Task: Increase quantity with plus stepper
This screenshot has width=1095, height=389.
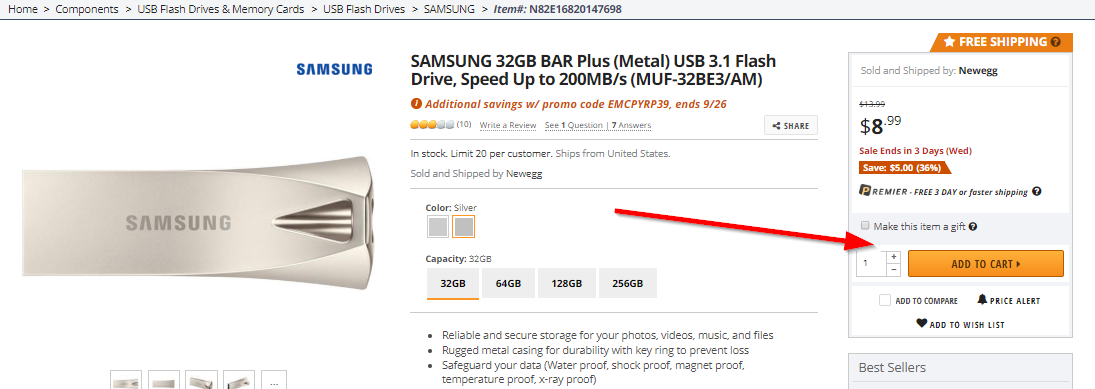Action: 893,257
